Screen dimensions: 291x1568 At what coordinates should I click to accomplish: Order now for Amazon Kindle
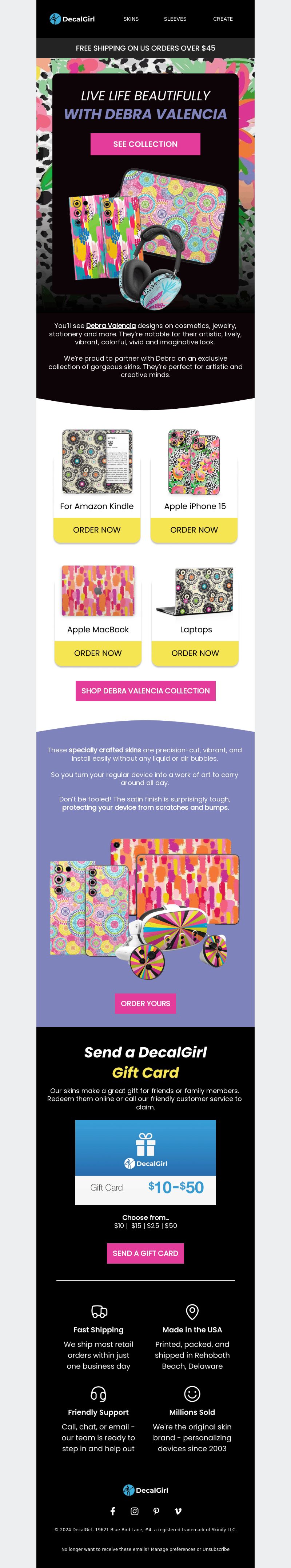pos(97,529)
